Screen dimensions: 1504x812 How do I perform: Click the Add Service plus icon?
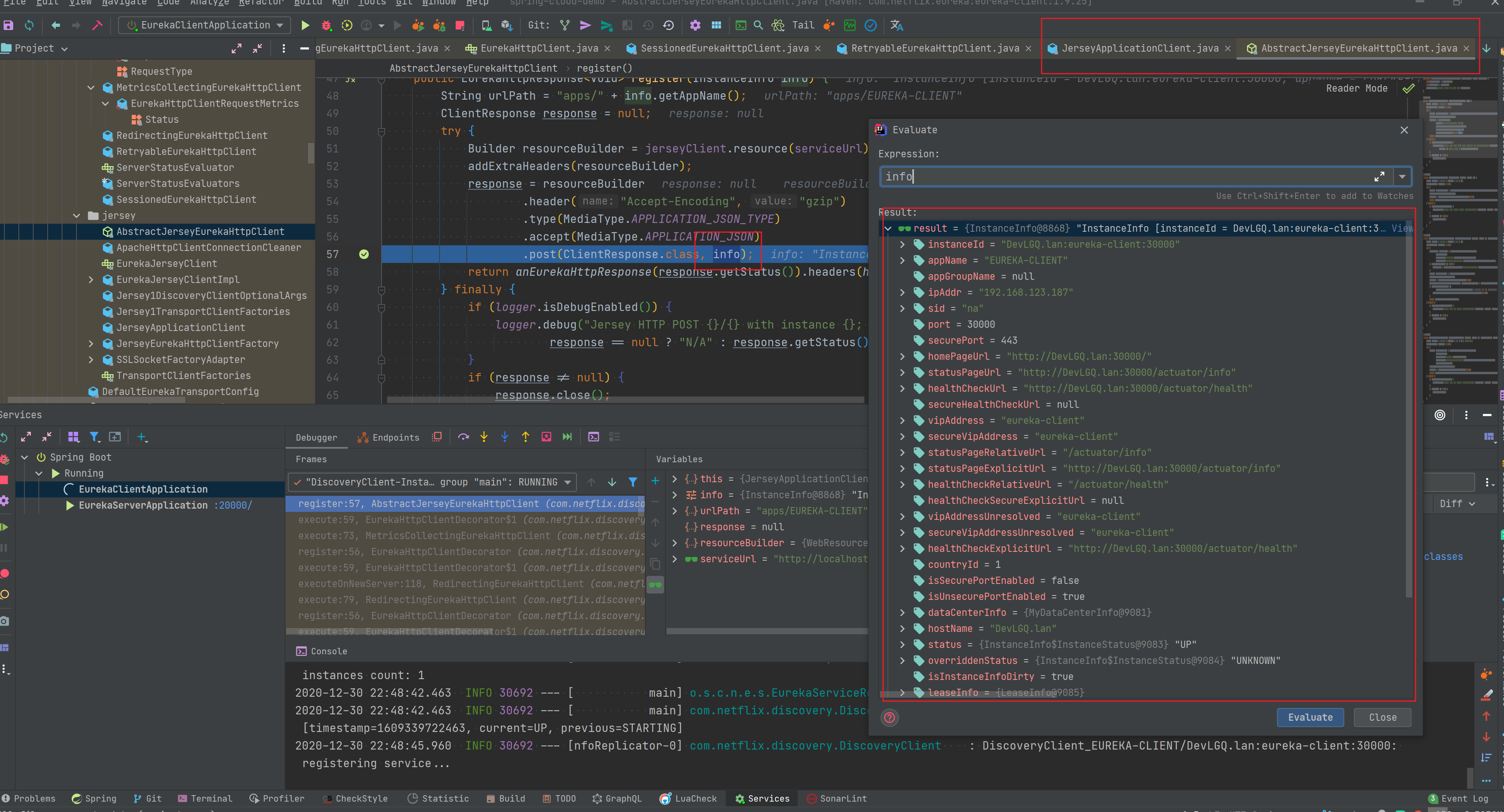pos(142,437)
